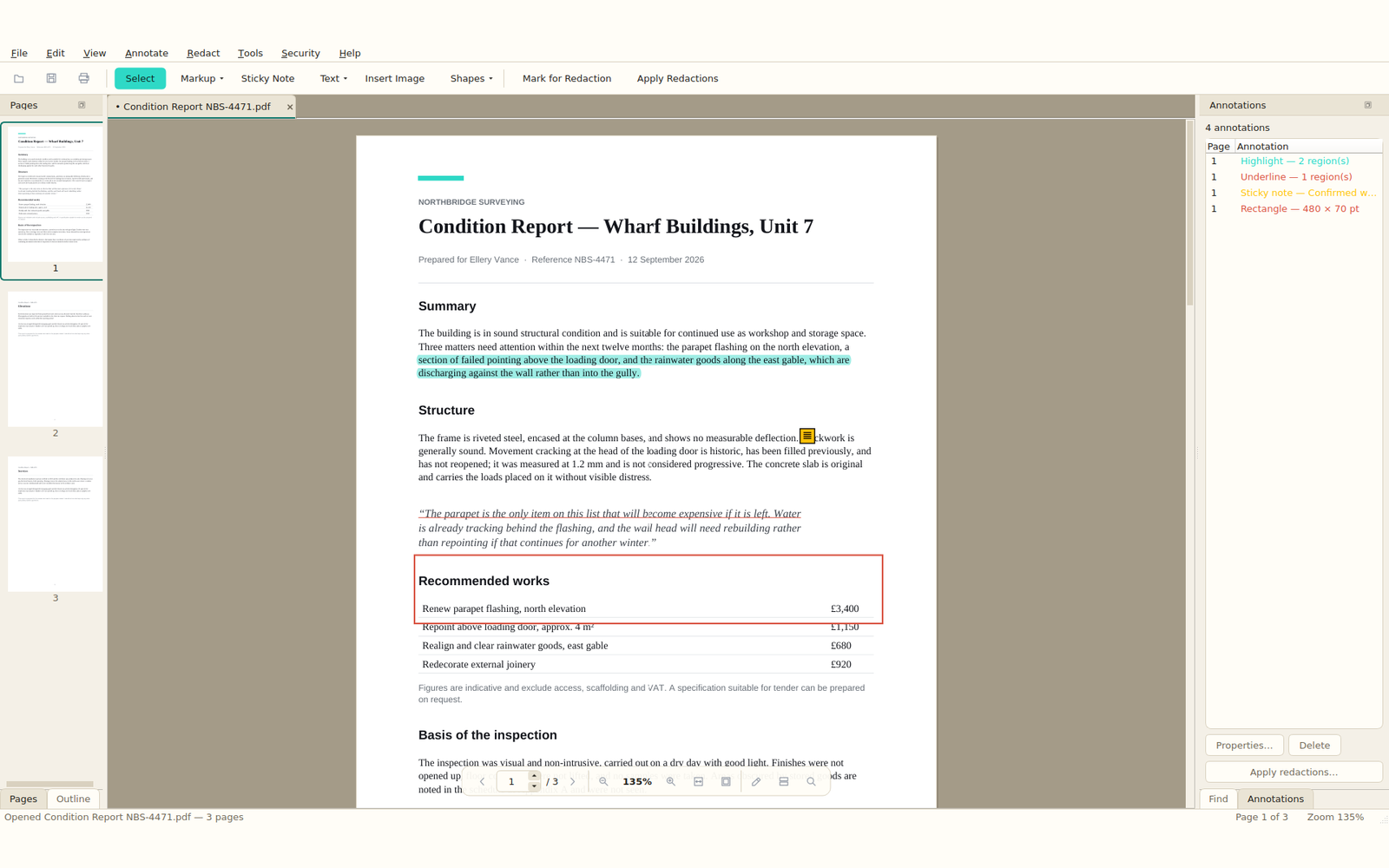The image size is (1389, 868).
Task: Zoom in with the plus magnifier
Action: pos(671,781)
